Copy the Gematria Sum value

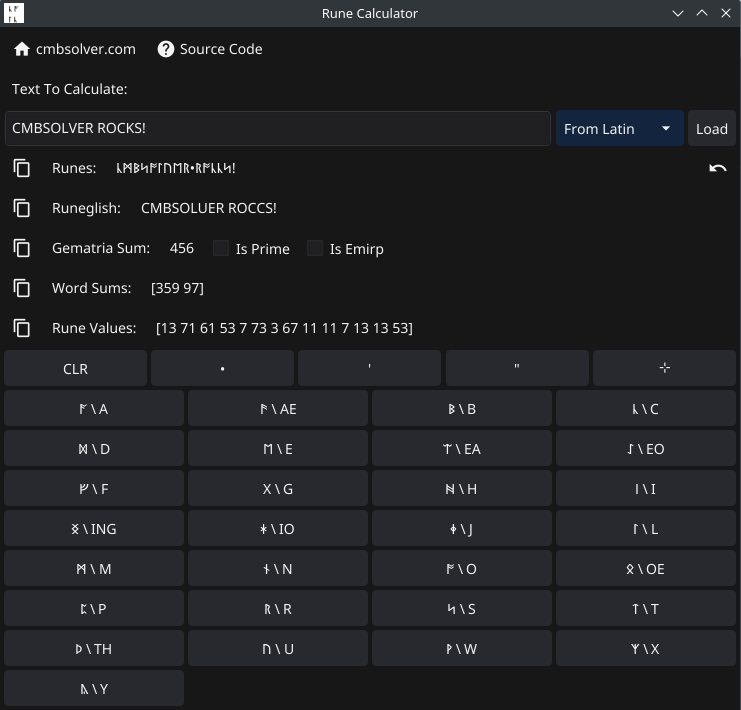(22, 248)
